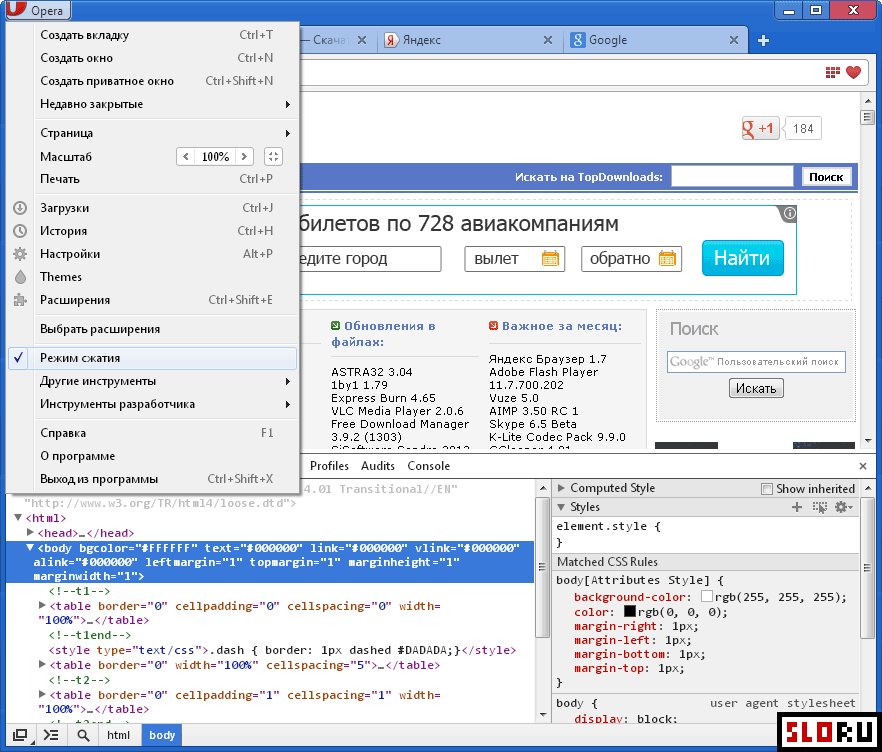This screenshot has width=882, height=752.
Task: Expand Computed Style section
Action: point(561,488)
